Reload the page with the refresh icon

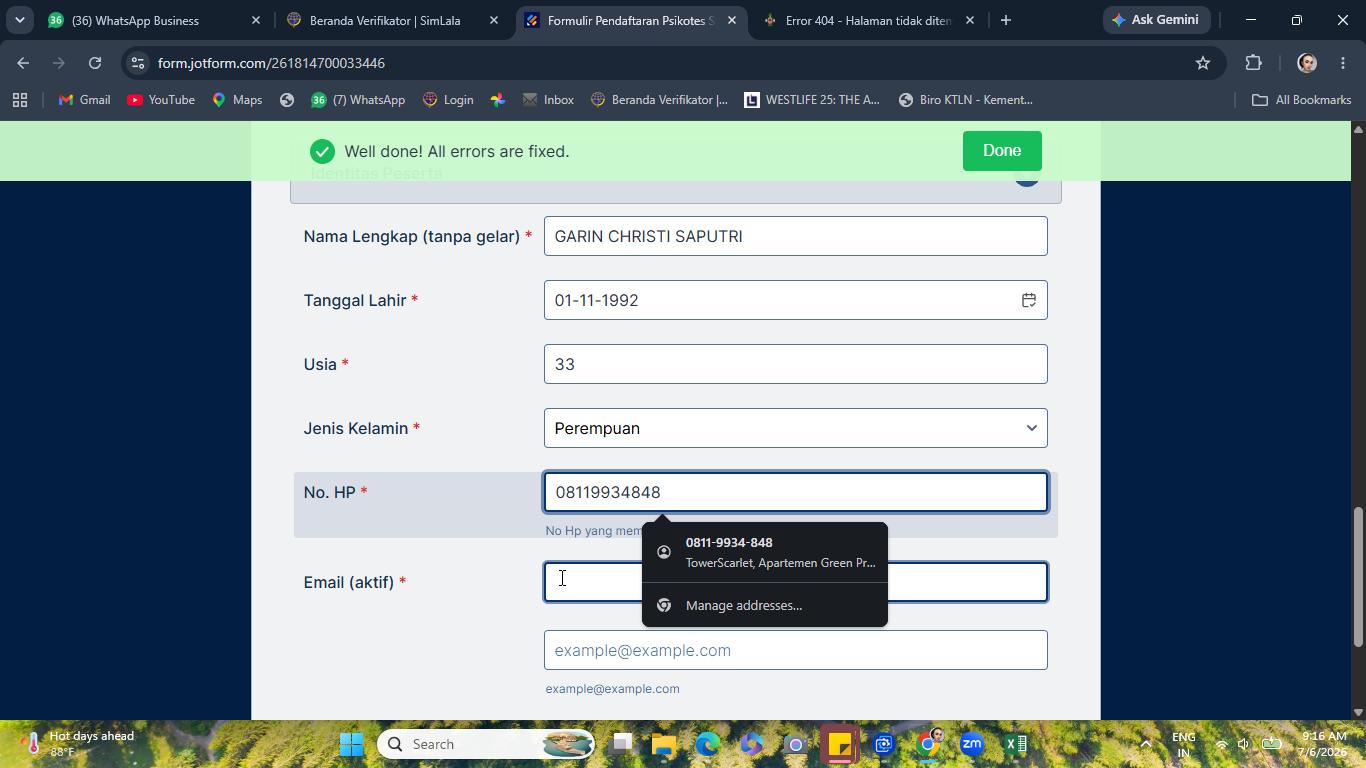(95, 63)
